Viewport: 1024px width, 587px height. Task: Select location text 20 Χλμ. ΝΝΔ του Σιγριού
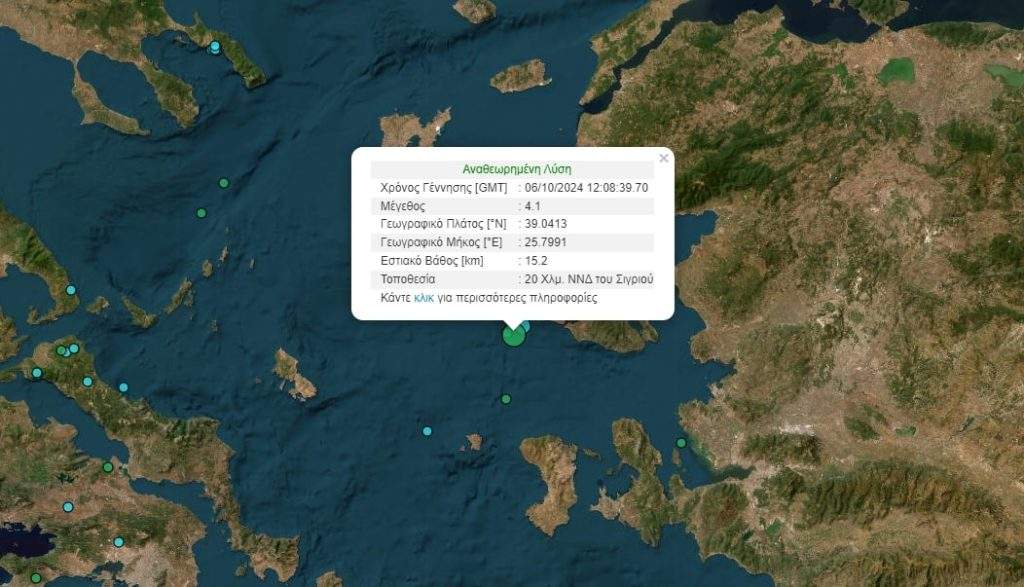[x=588, y=279]
